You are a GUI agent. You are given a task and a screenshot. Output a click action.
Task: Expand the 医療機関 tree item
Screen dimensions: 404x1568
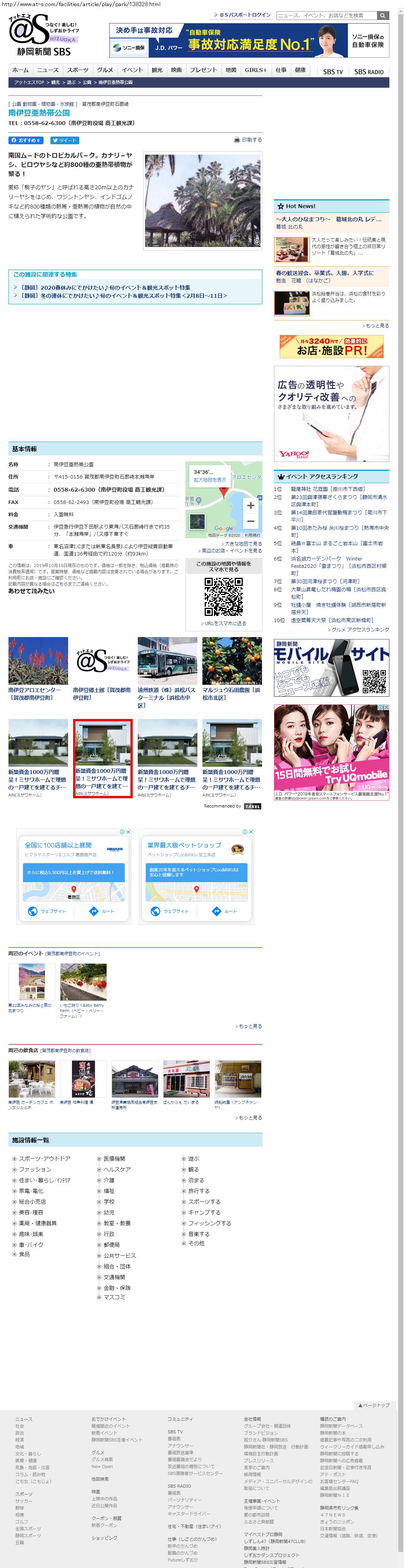coord(99,1159)
